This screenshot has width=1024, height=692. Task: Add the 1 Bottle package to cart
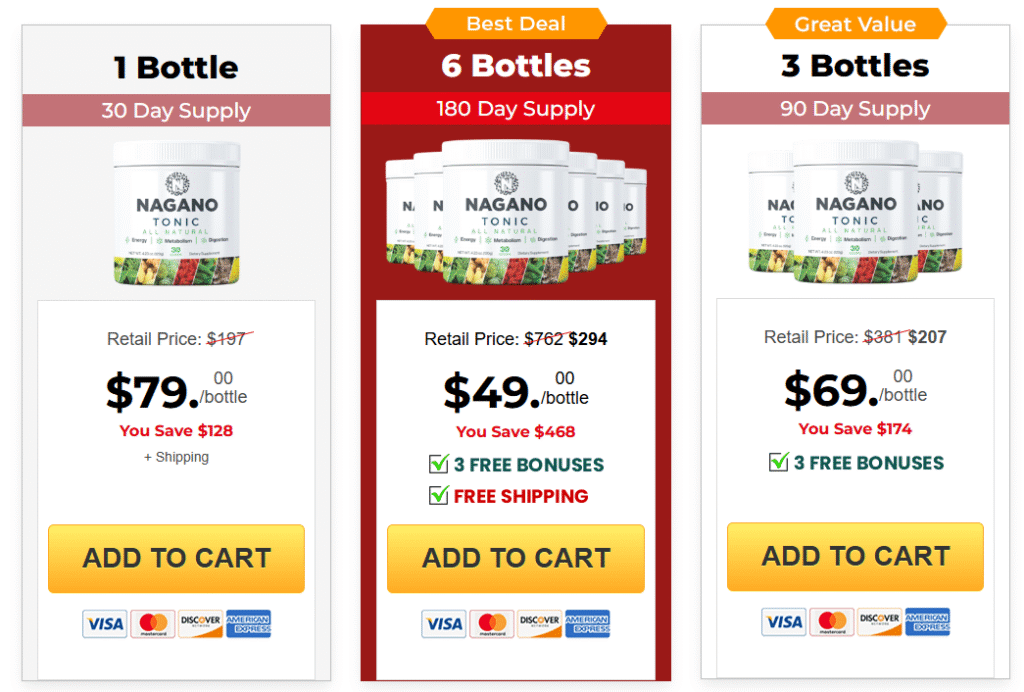click(x=176, y=558)
